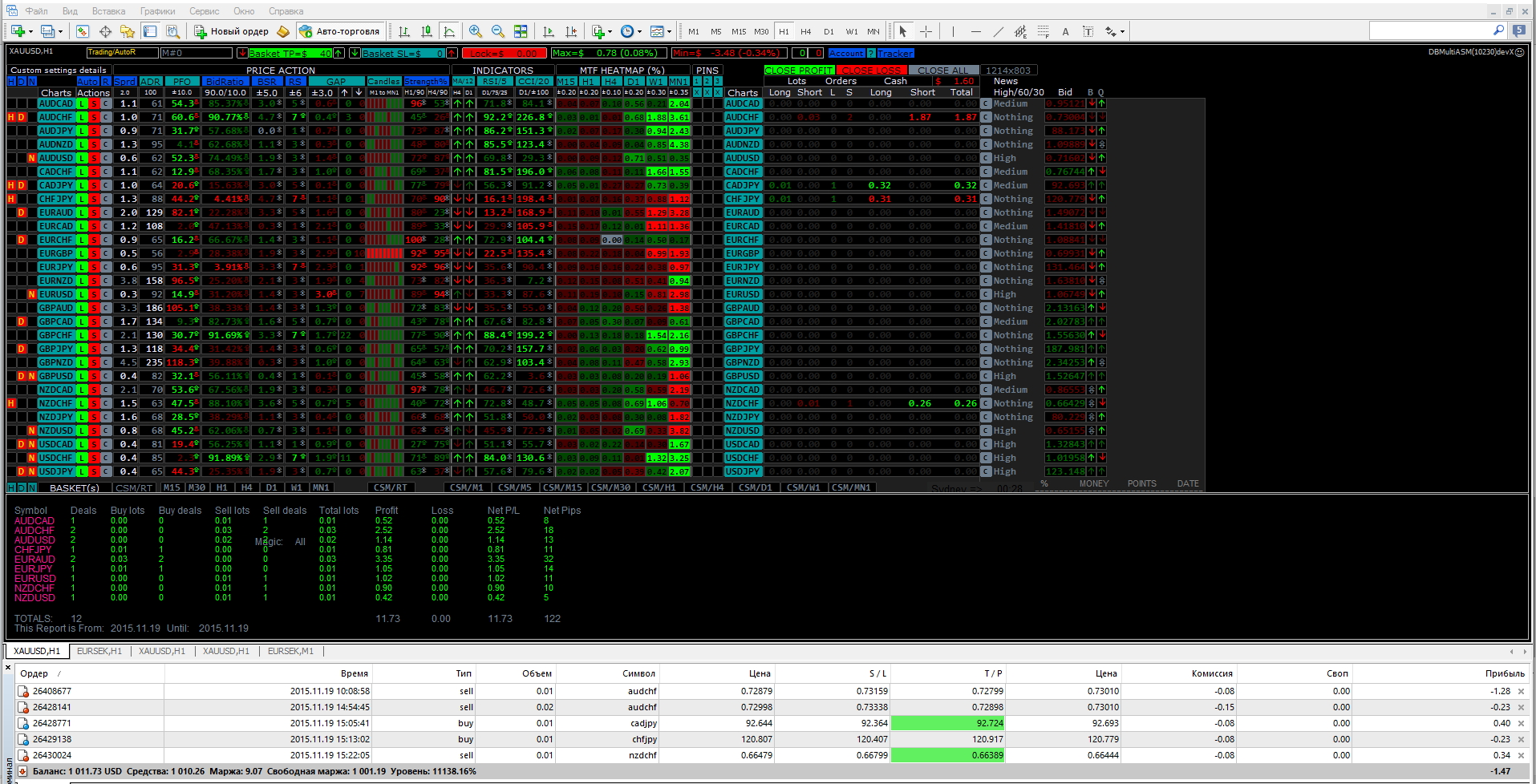
Task: Click the CLOSE ALL button
Action: click(943, 71)
